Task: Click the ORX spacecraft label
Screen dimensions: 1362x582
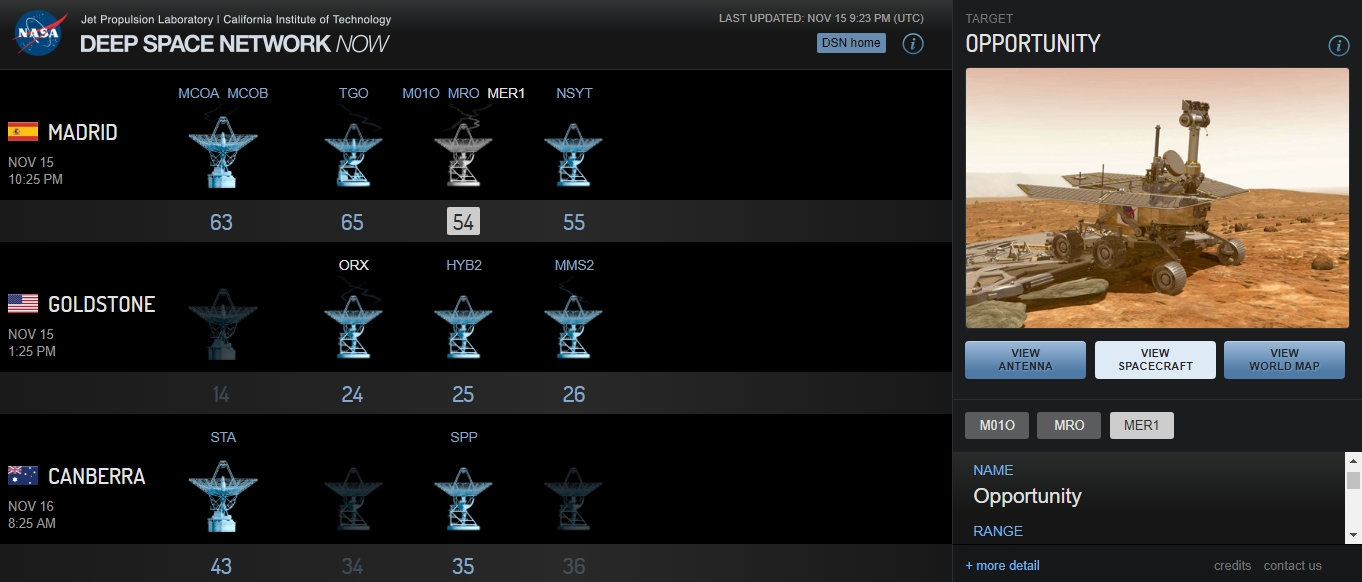Action: click(x=354, y=265)
